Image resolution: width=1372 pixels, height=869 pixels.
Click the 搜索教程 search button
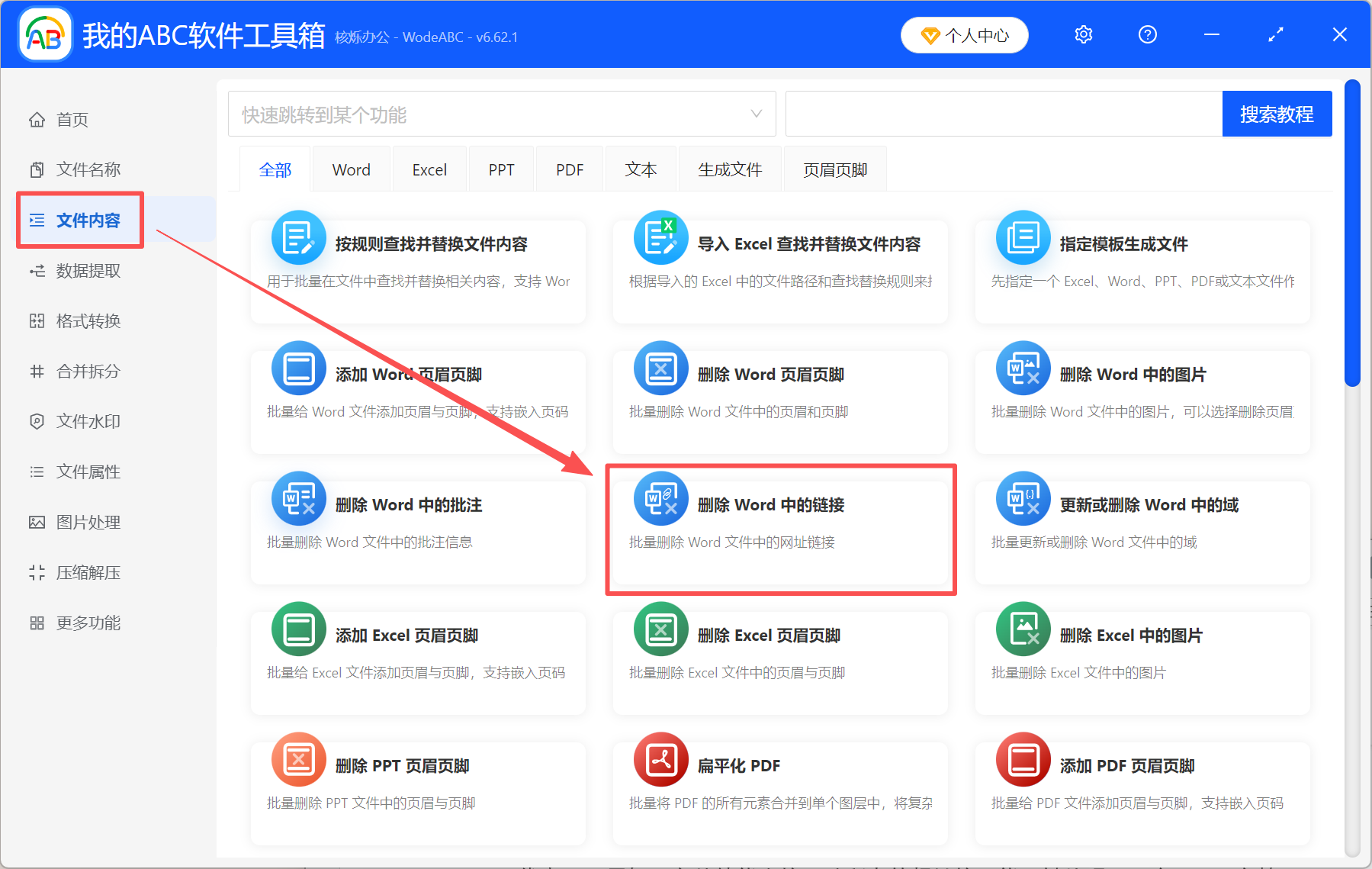tap(1277, 113)
